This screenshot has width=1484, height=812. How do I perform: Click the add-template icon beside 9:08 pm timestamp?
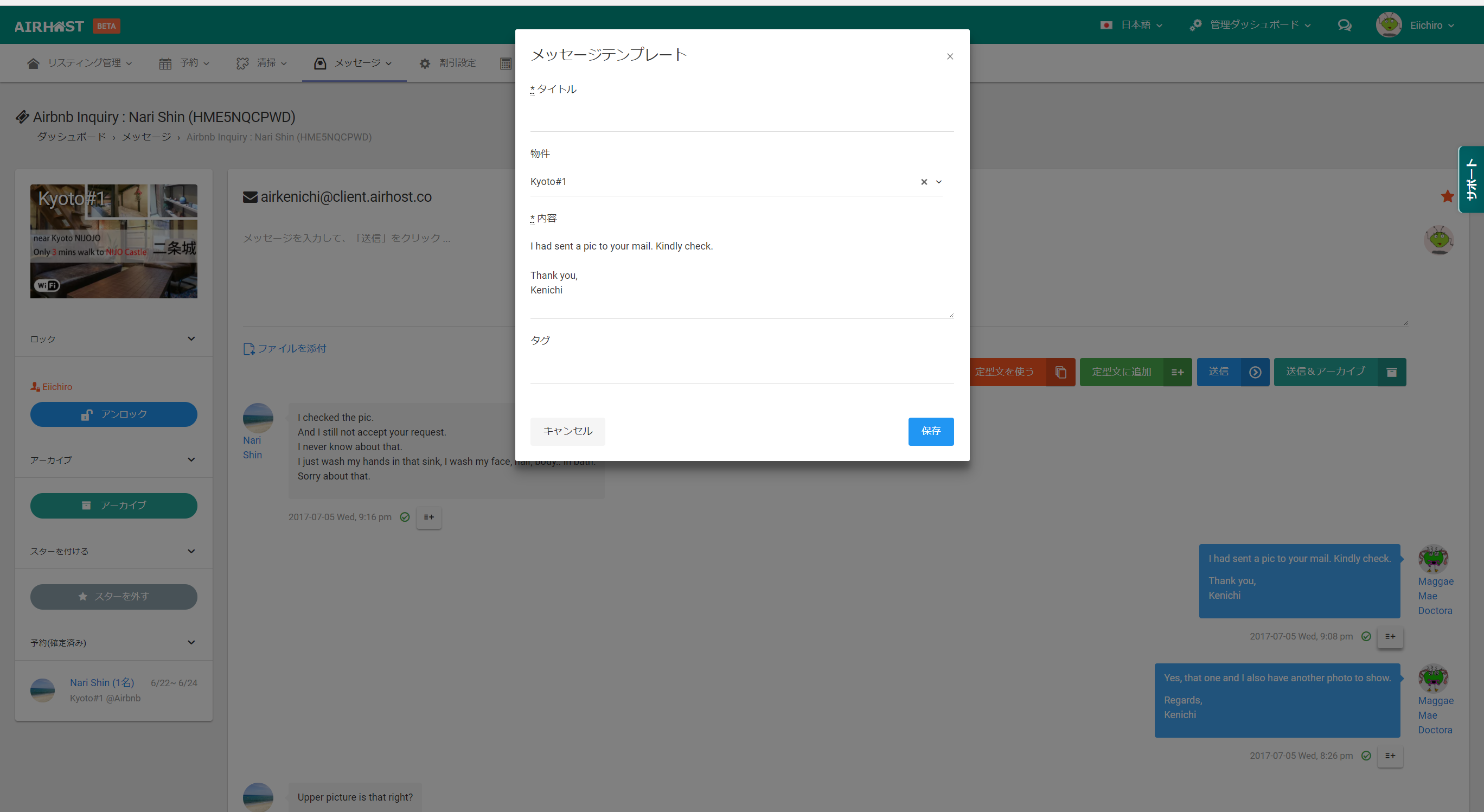1390,637
